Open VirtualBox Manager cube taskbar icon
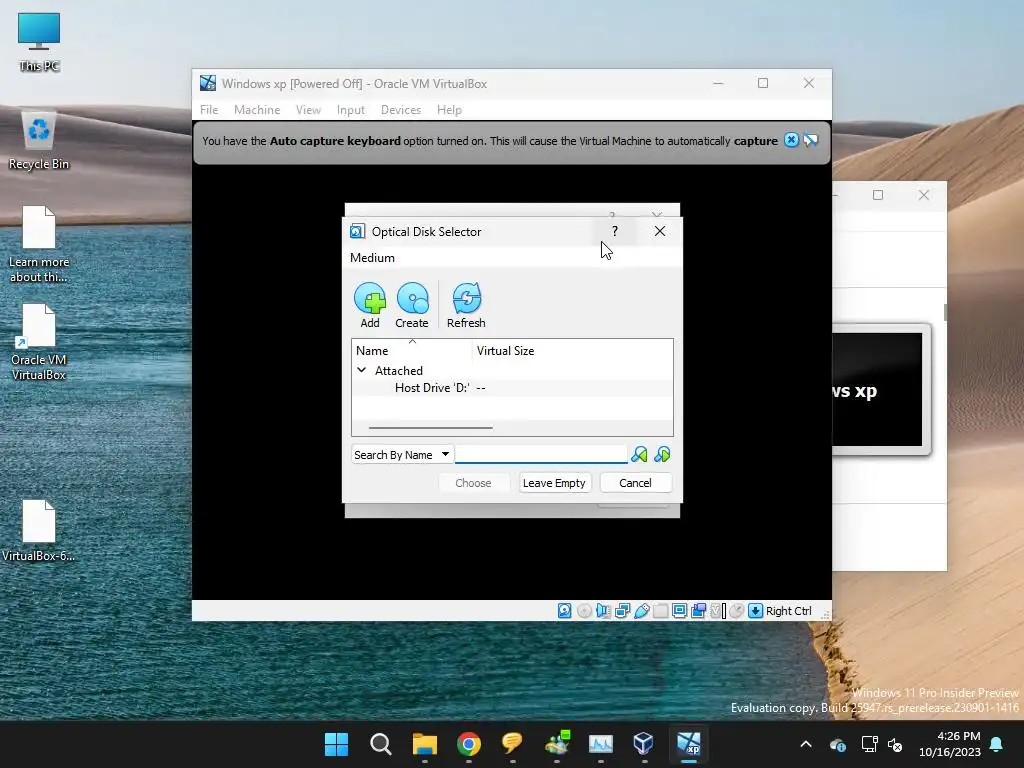Image resolution: width=1024 pixels, height=768 pixels. [x=644, y=744]
